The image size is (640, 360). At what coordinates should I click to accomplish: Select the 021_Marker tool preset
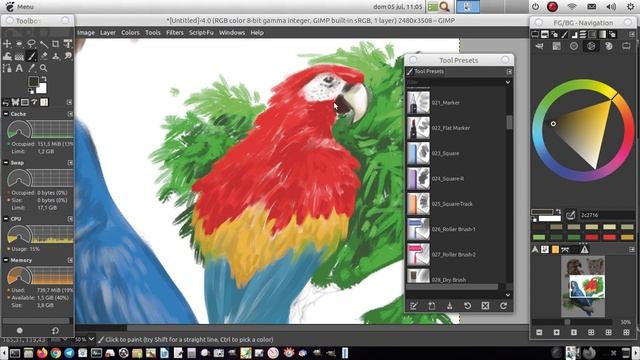pos(456,102)
